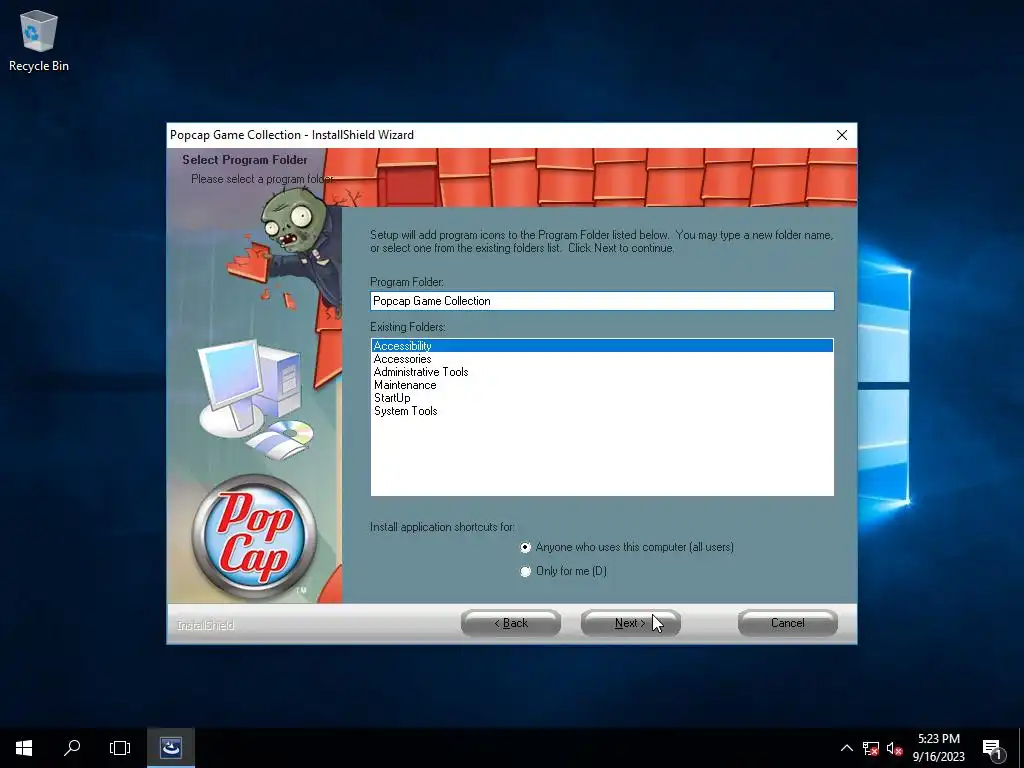Go back with the Back button

(511, 623)
